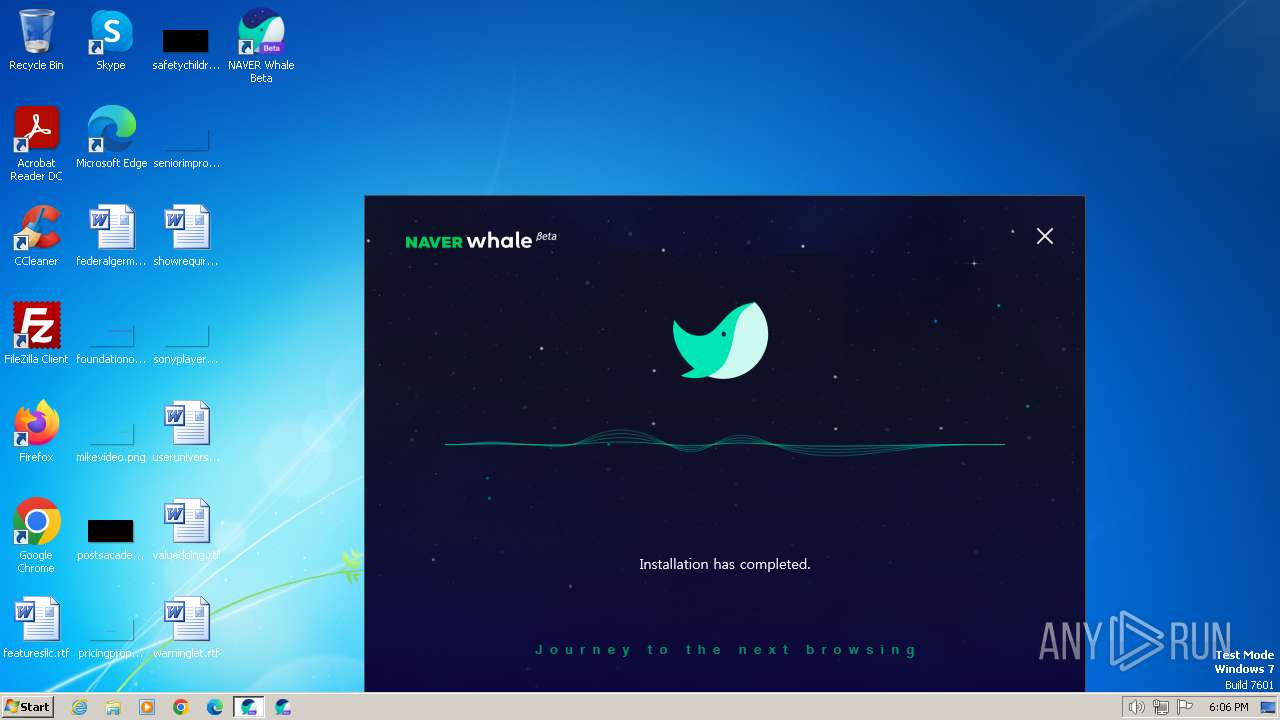The image size is (1280, 720).
Task: Select the useruniver... Word document
Action: pyautogui.click(x=186, y=432)
